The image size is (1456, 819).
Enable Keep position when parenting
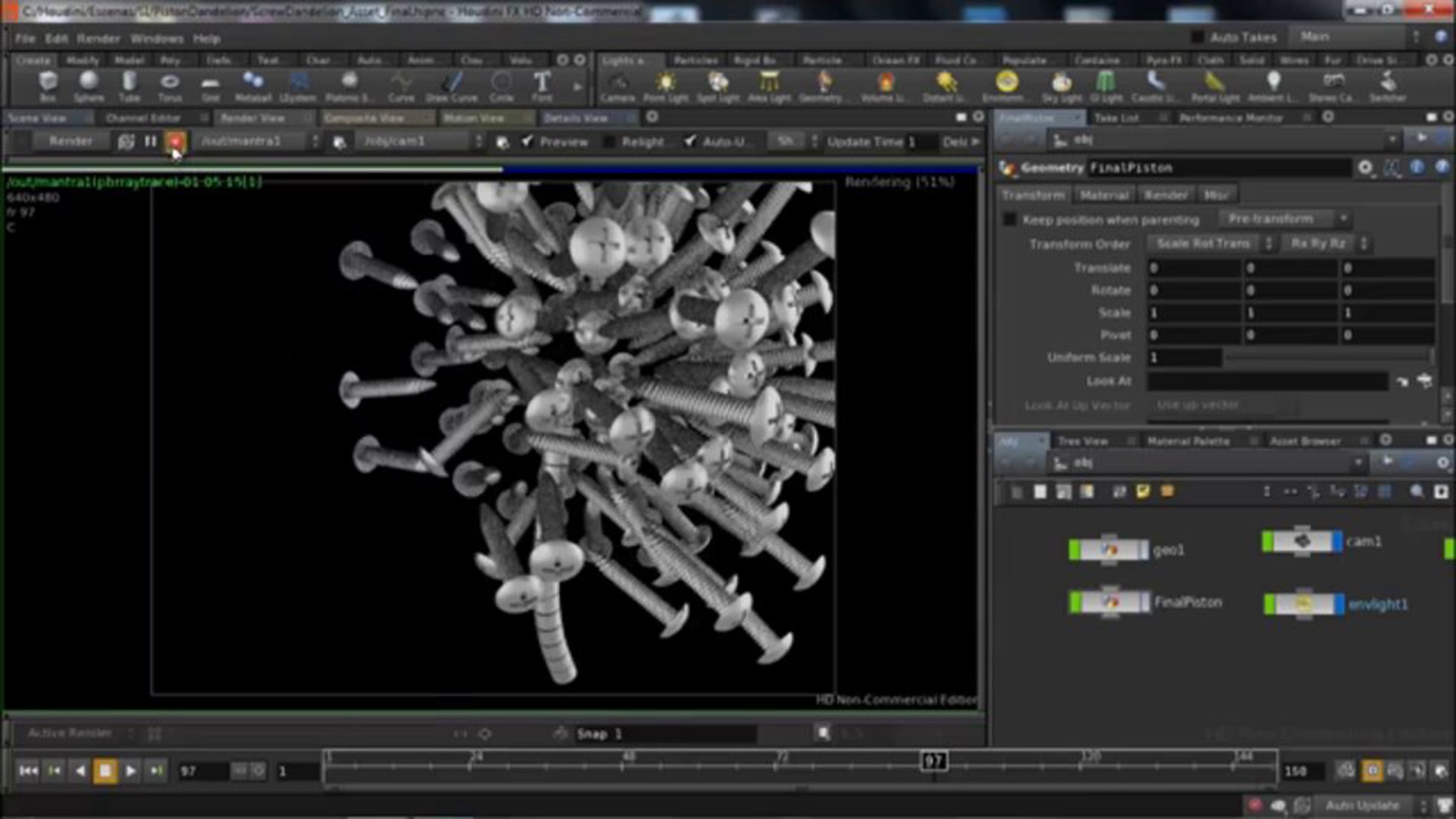coord(1009,220)
